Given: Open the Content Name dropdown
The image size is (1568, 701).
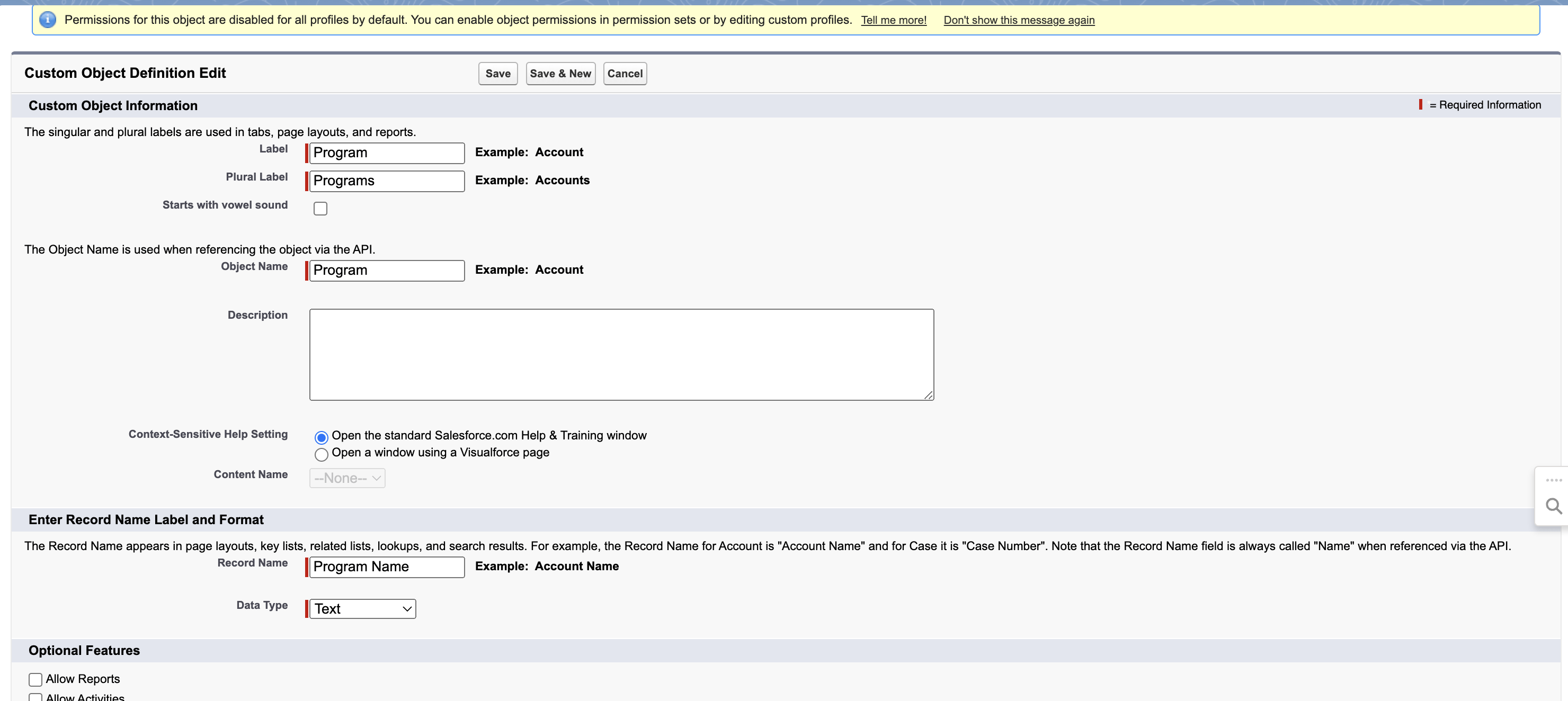Looking at the screenshot, I should pyautogui.click(x=348, y=478).
